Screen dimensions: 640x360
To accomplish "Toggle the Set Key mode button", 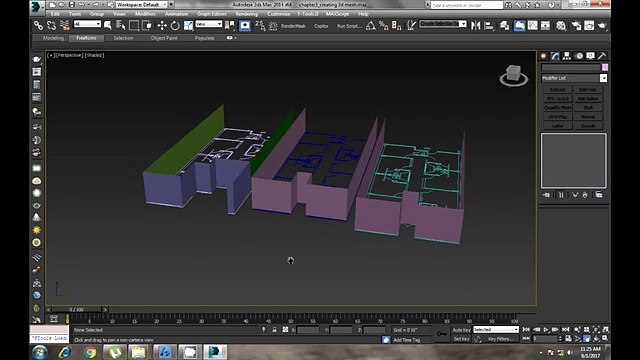I will pyautogui.click(x=462, y=339).
